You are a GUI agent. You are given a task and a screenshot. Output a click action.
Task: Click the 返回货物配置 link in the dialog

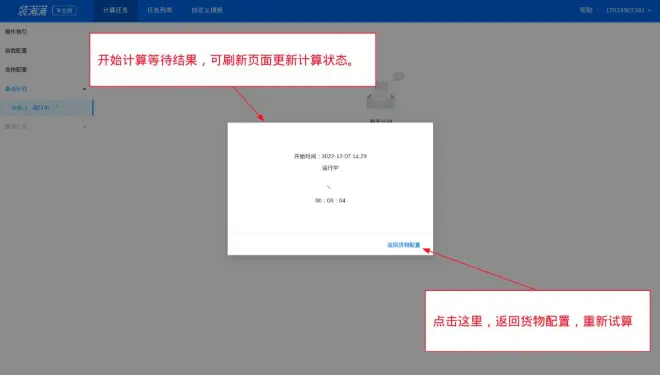[404, 245]
